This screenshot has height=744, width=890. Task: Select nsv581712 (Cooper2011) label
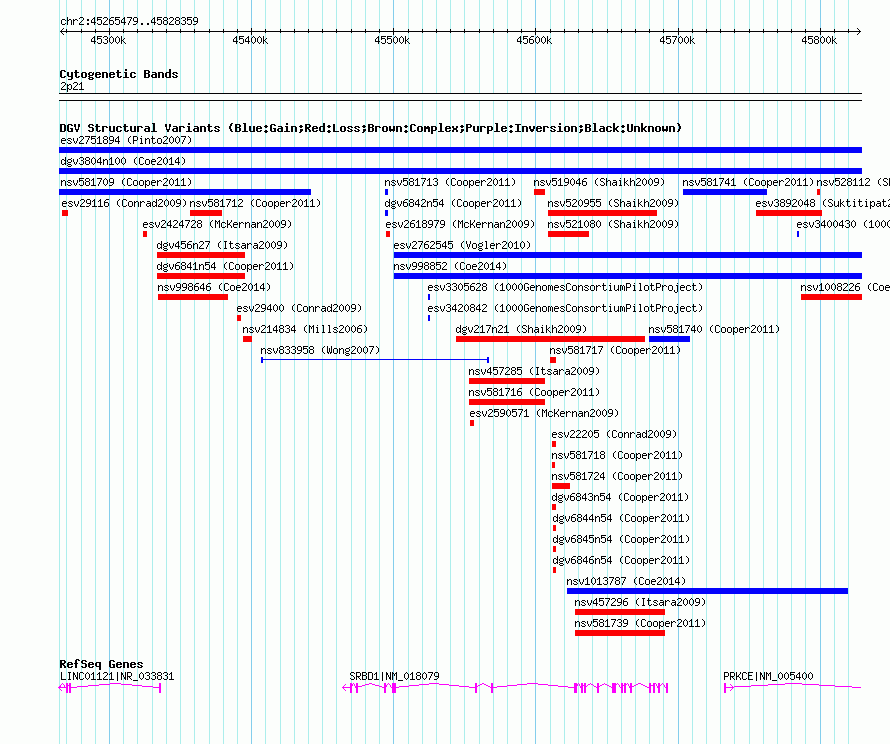255,203
